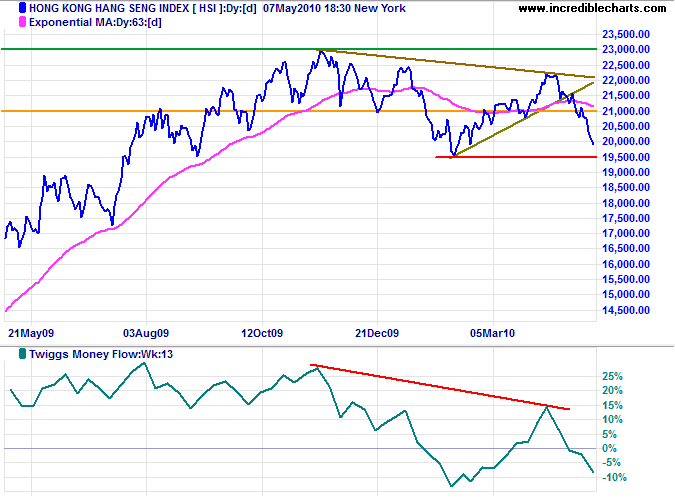Click the 15,500.00 price axis label
The height and width of the screenshot is (500, 675).
click(625, 279)
